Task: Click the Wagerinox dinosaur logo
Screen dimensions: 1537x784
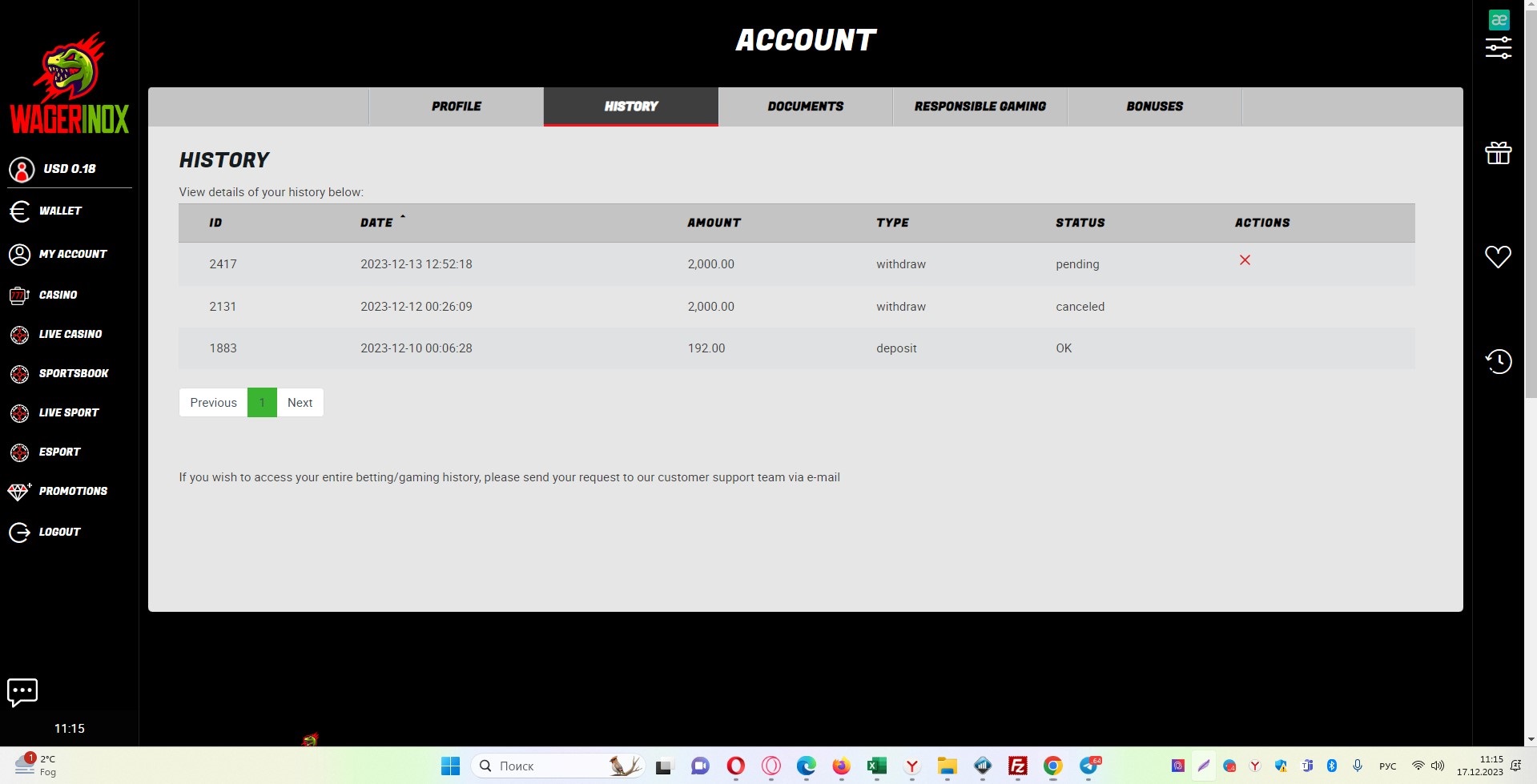Action: tap(69, 82)
